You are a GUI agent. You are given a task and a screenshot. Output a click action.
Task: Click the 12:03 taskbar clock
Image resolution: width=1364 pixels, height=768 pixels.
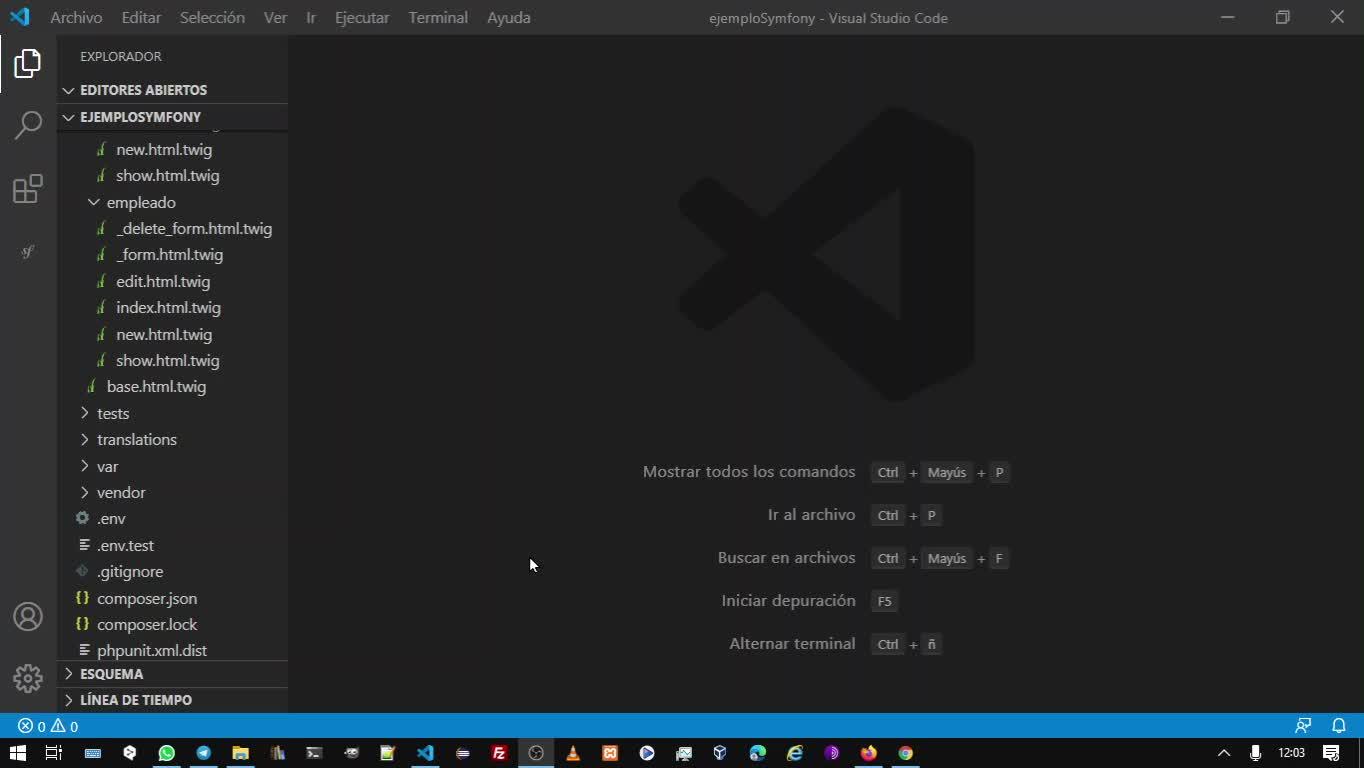[1292, 753]
